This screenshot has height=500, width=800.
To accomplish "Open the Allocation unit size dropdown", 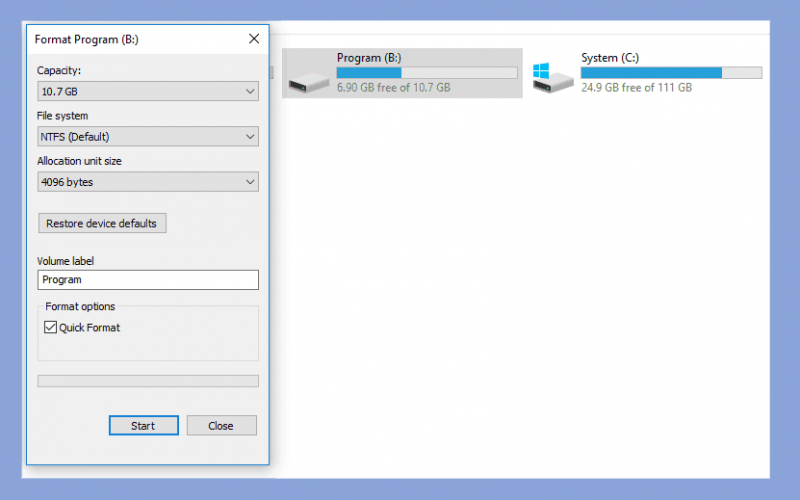I will (x=148, y=182).
